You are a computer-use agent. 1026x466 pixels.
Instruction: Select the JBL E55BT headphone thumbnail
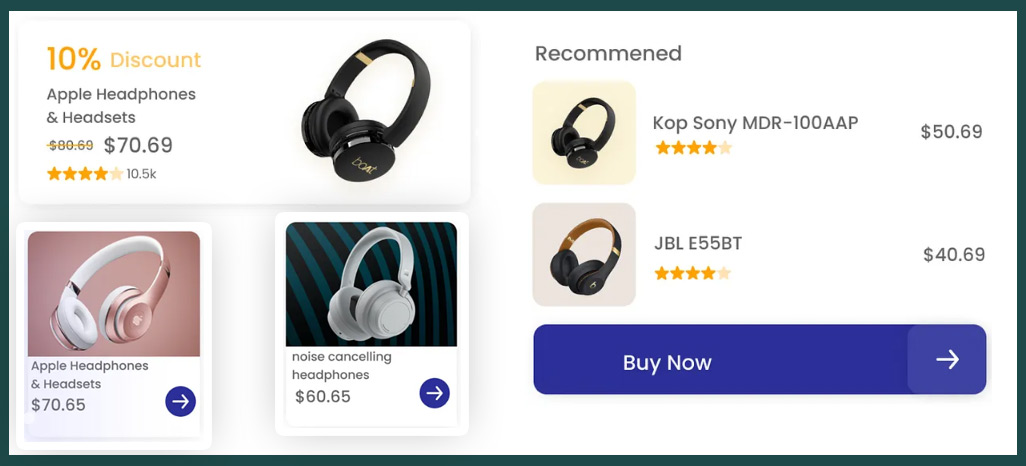[x=584, y=255]
